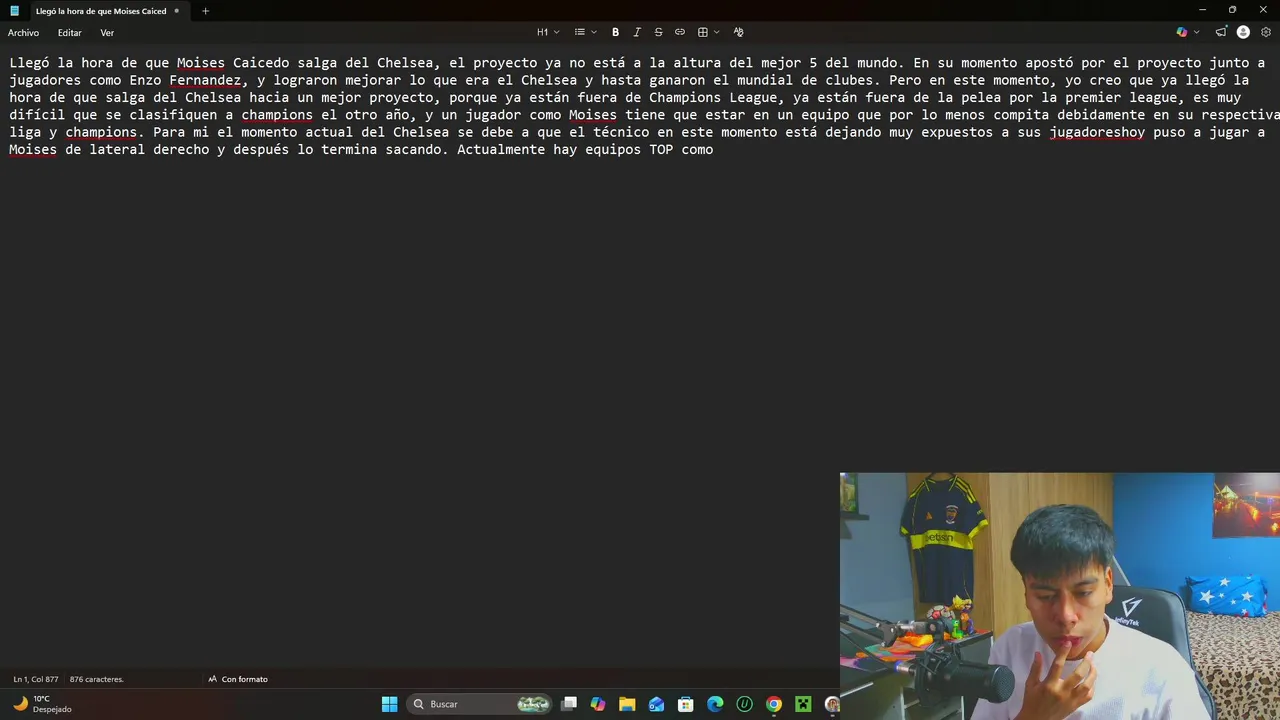Clear formatting with the eraser icon
Viewport: 1280px width, 720px height.
[739, 32]
